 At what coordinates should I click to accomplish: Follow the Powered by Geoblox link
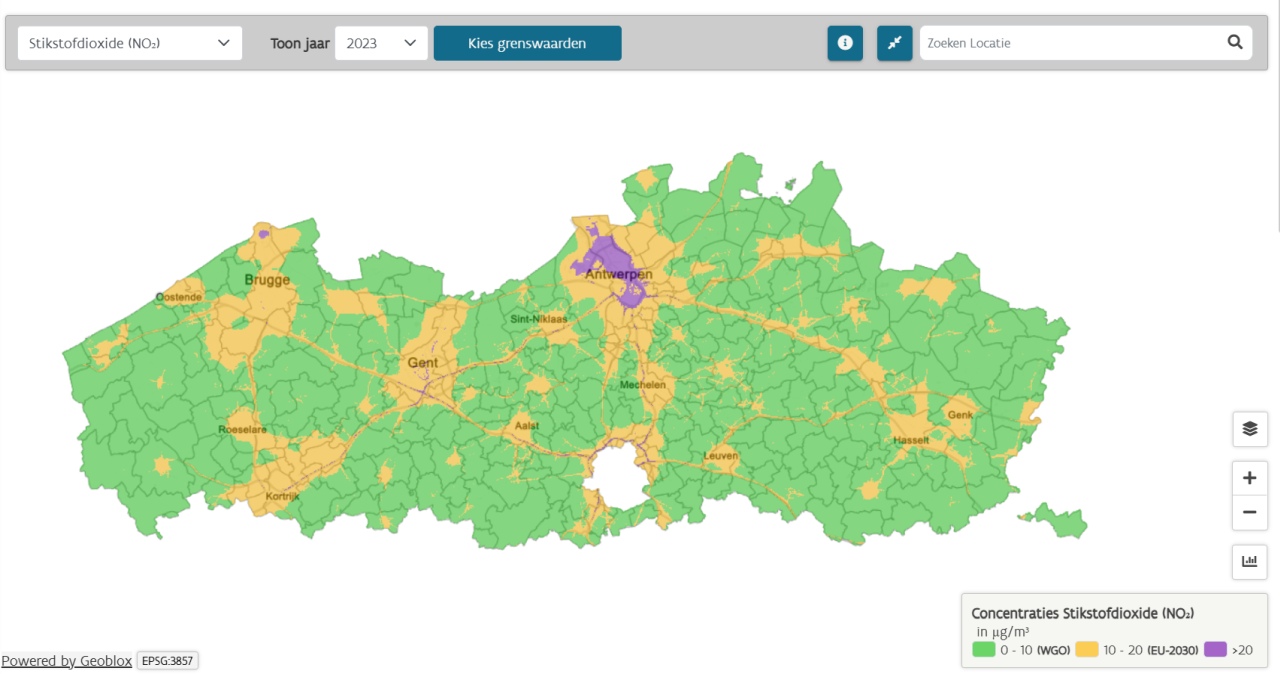click(x=66, y=661)
